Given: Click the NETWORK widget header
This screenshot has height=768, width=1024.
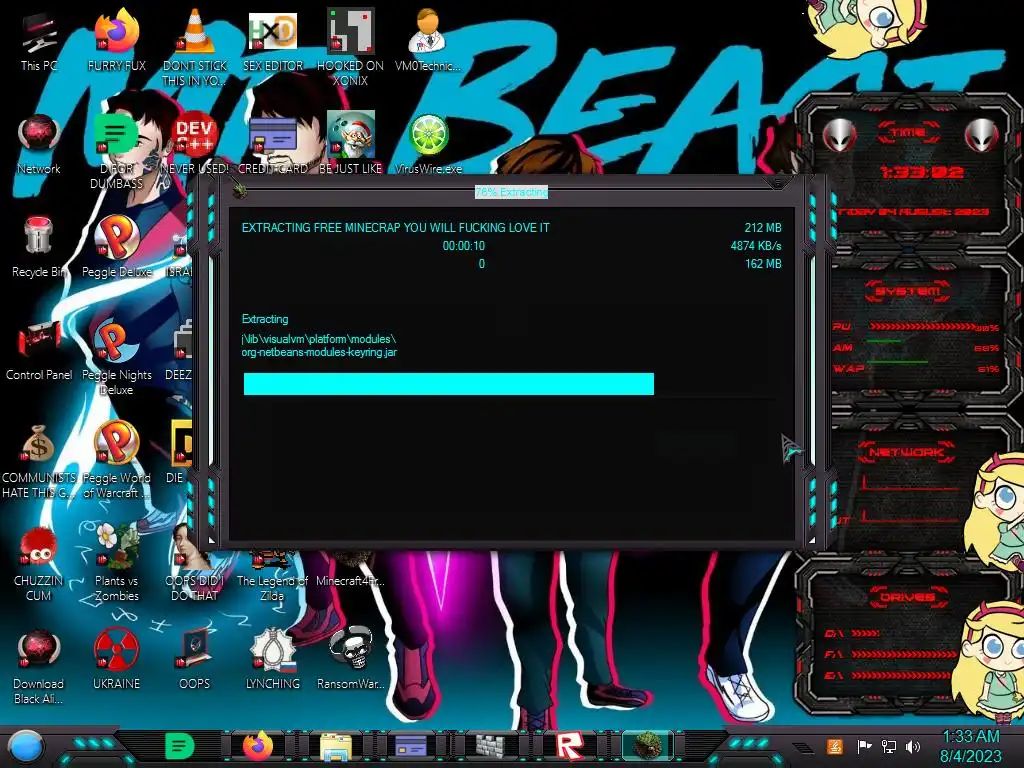Looking at the screenshot, I should click(906, 452).
